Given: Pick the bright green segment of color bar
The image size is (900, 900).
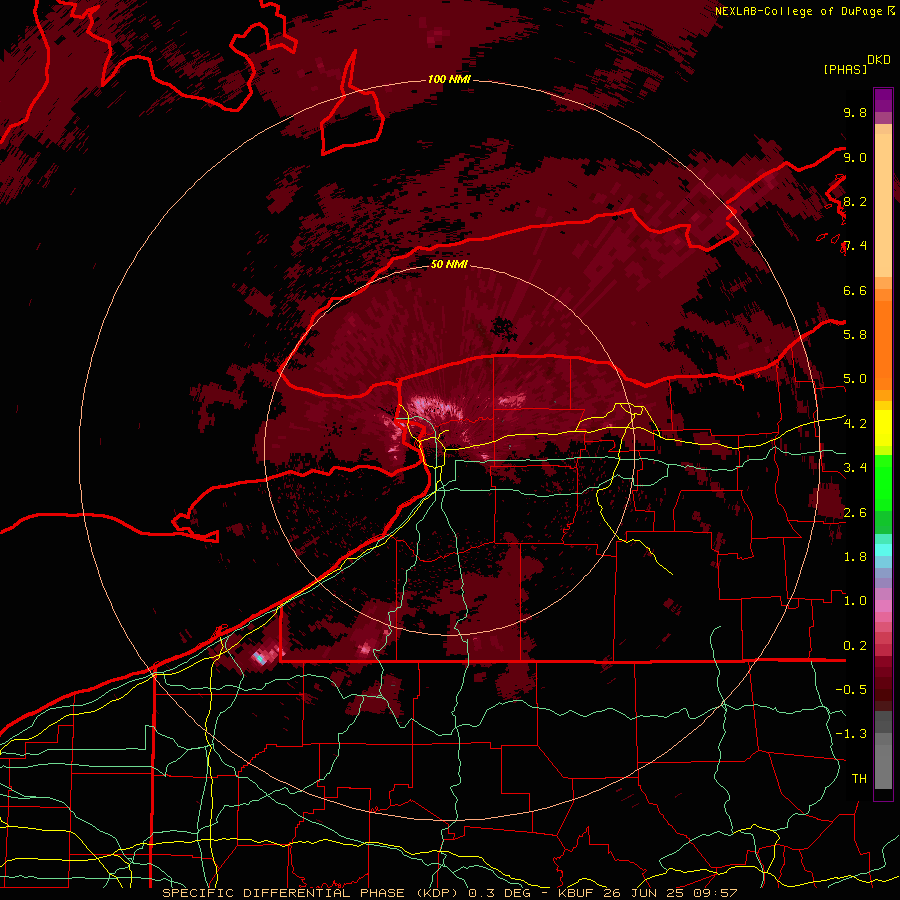Looking at the screenshot, I should (883, 482).
